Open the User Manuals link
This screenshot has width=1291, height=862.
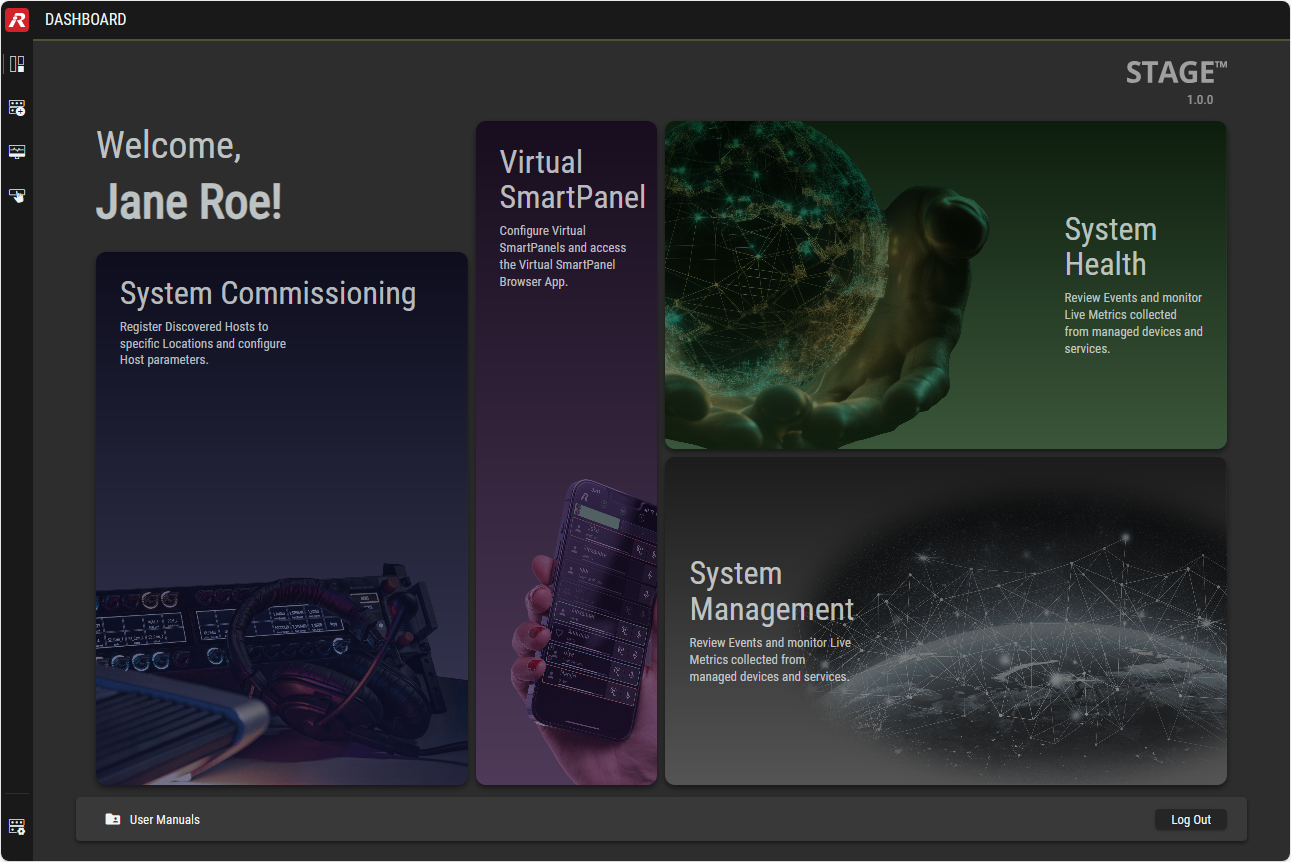point(165,819)
